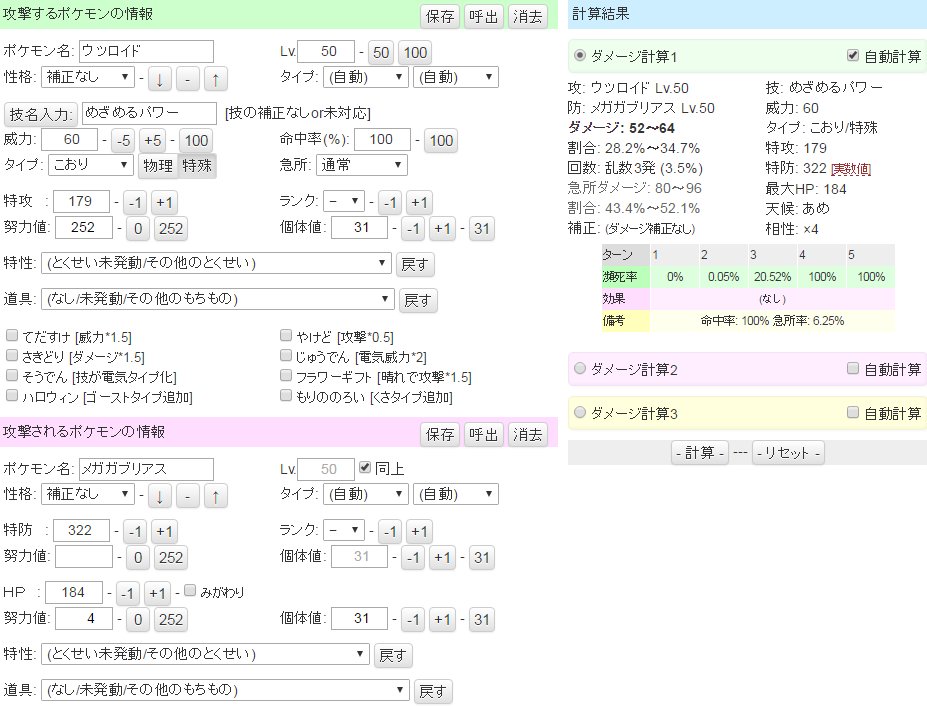Check みがわり checkbox
The height and width of the screenshot is (706, 927).
pyautogui.click(x=190, y=590)
